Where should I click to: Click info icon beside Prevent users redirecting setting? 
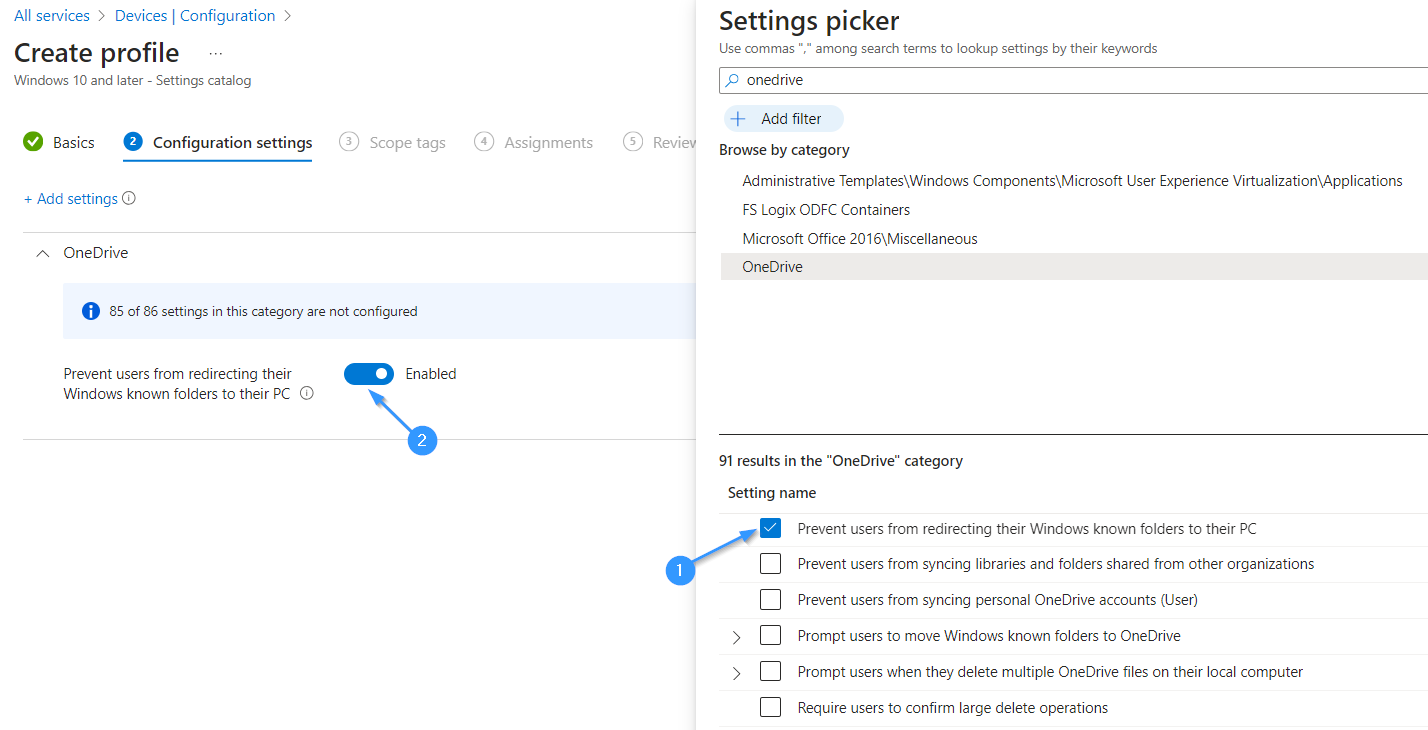[307, 394]
